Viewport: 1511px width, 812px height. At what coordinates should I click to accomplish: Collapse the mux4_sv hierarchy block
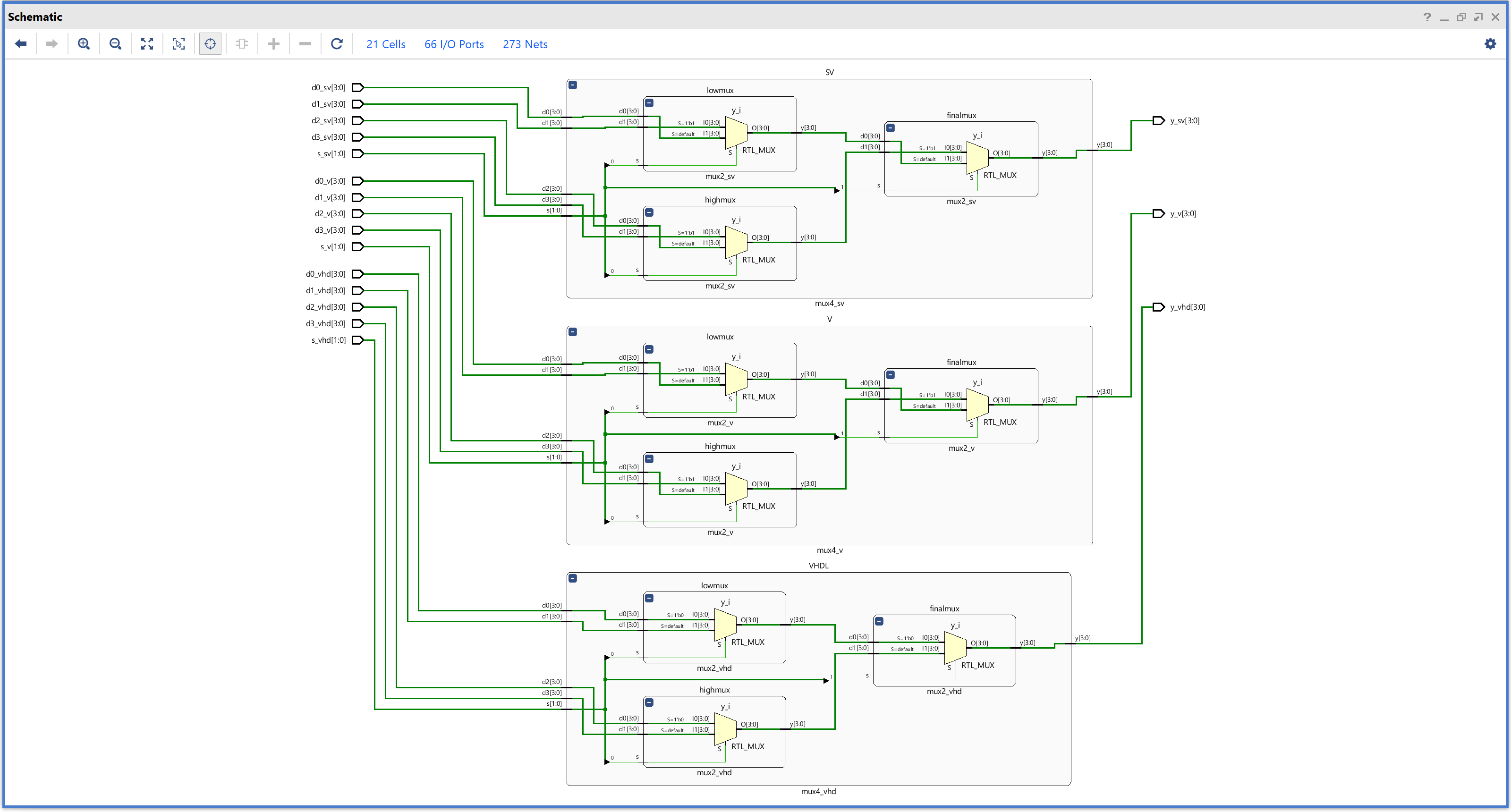[572, 85]
